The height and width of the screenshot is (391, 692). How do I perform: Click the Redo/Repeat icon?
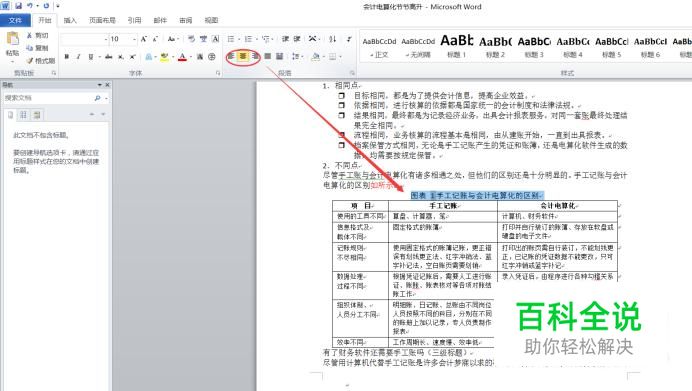coord(46,6)
